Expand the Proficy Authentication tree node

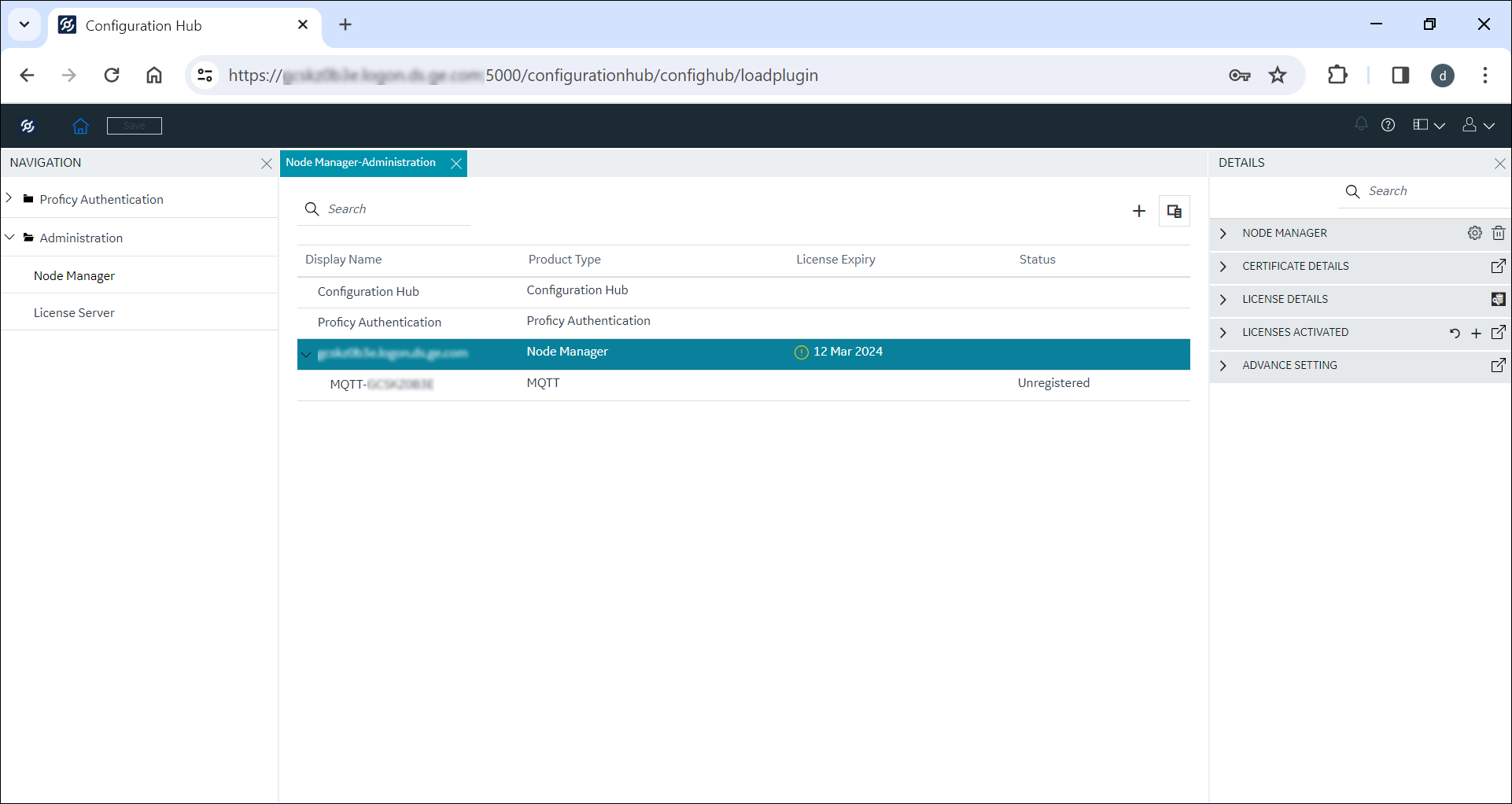click(x=9, y=198)
